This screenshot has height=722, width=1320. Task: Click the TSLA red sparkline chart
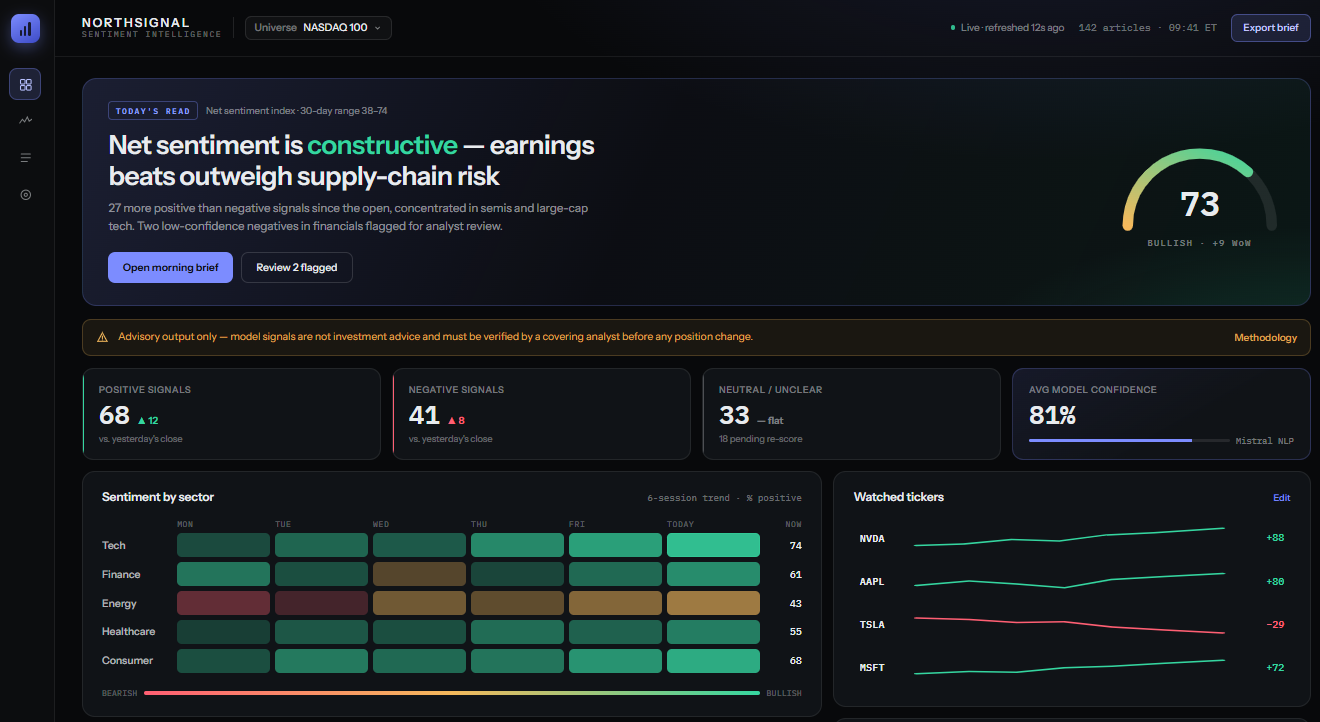[x=1069, y=625]
